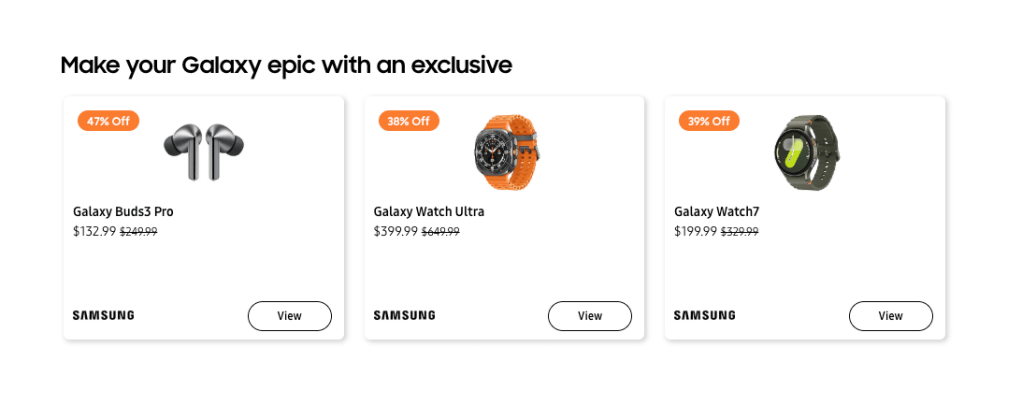Screen dimensions: 1022x405
Task: Click the crossed-out $649.99 original price
Action: (440, 232)
